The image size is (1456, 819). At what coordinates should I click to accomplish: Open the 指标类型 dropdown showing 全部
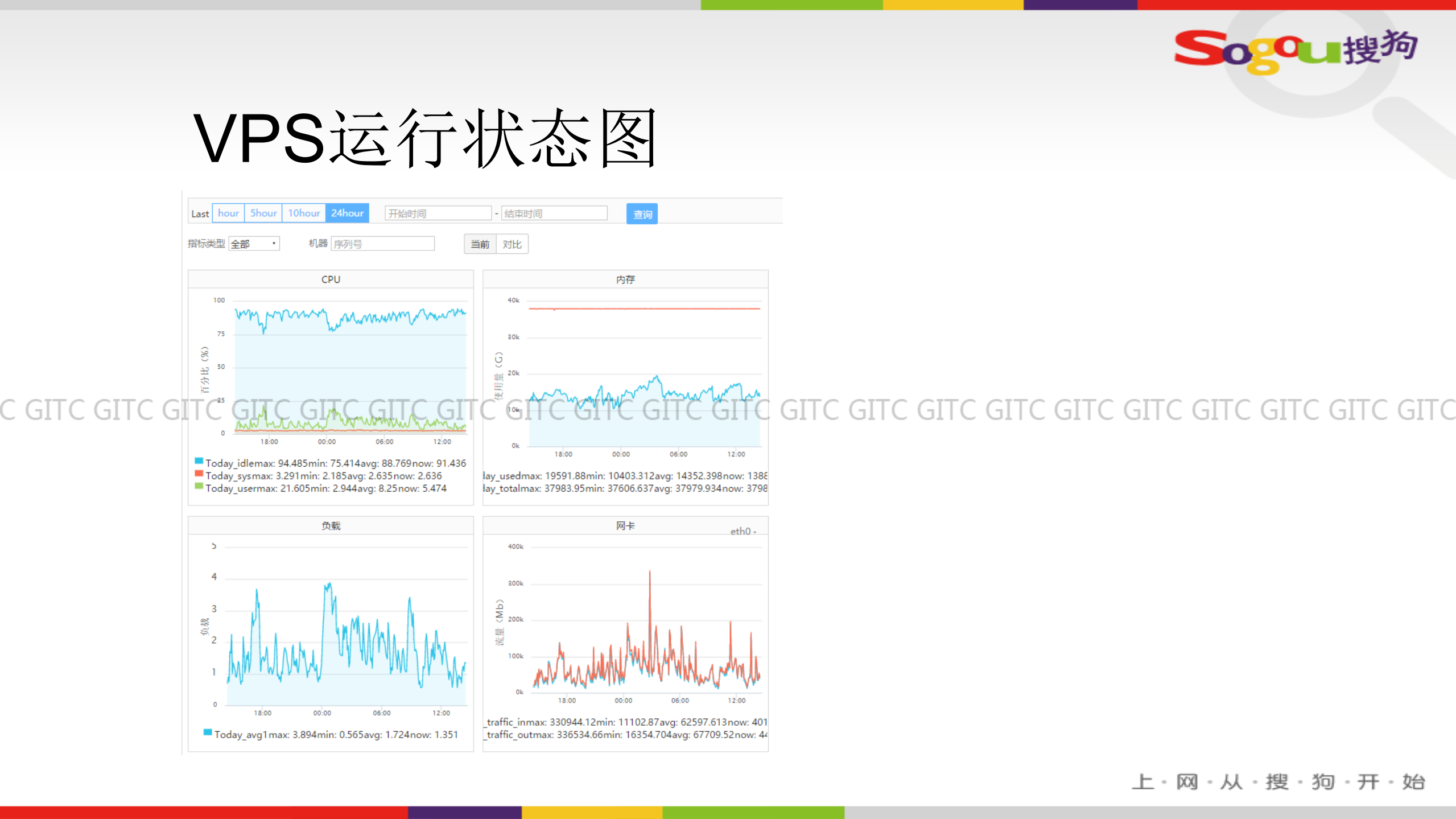coord(254,244)
